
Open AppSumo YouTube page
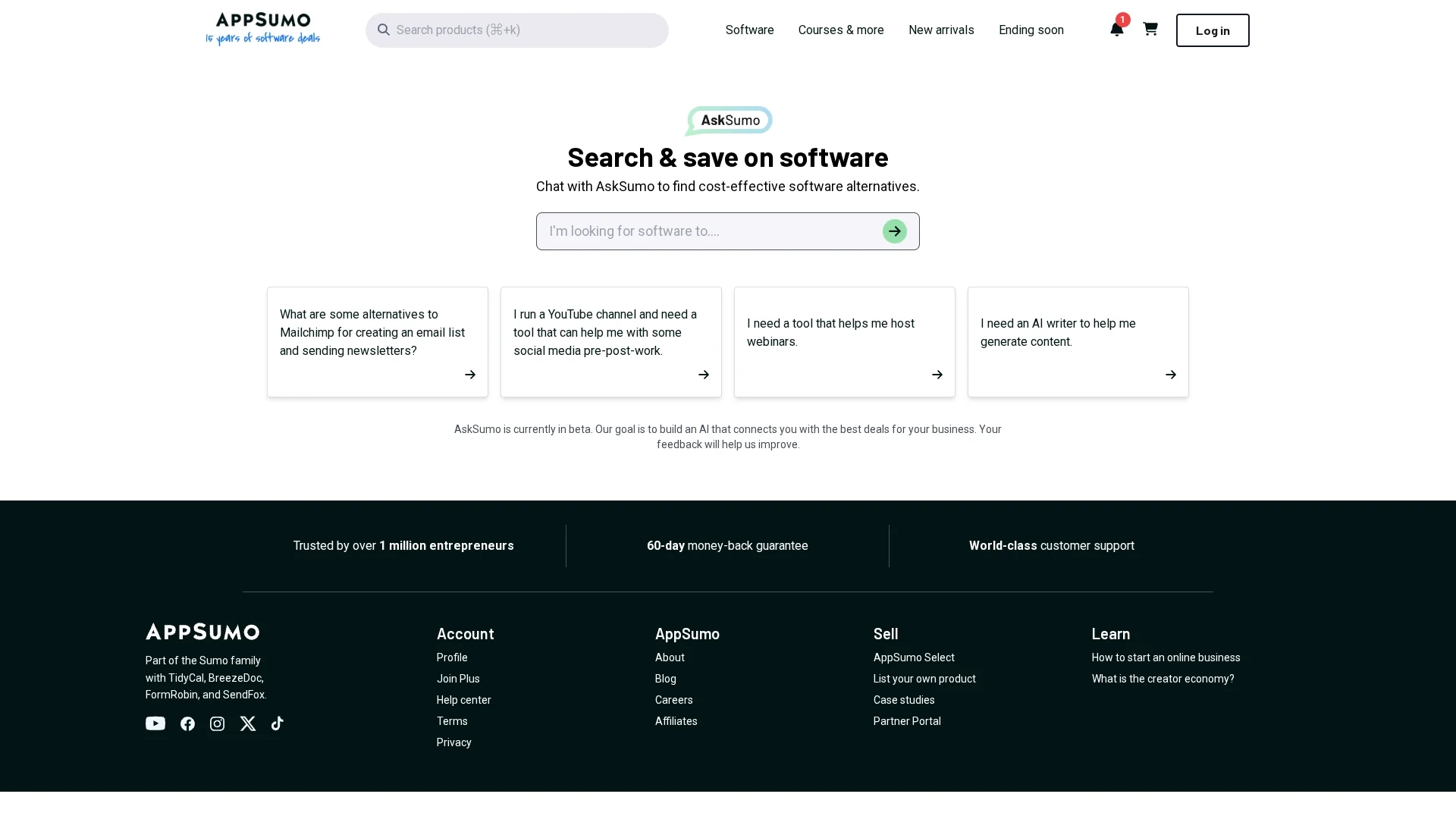(x=155, y=723)
